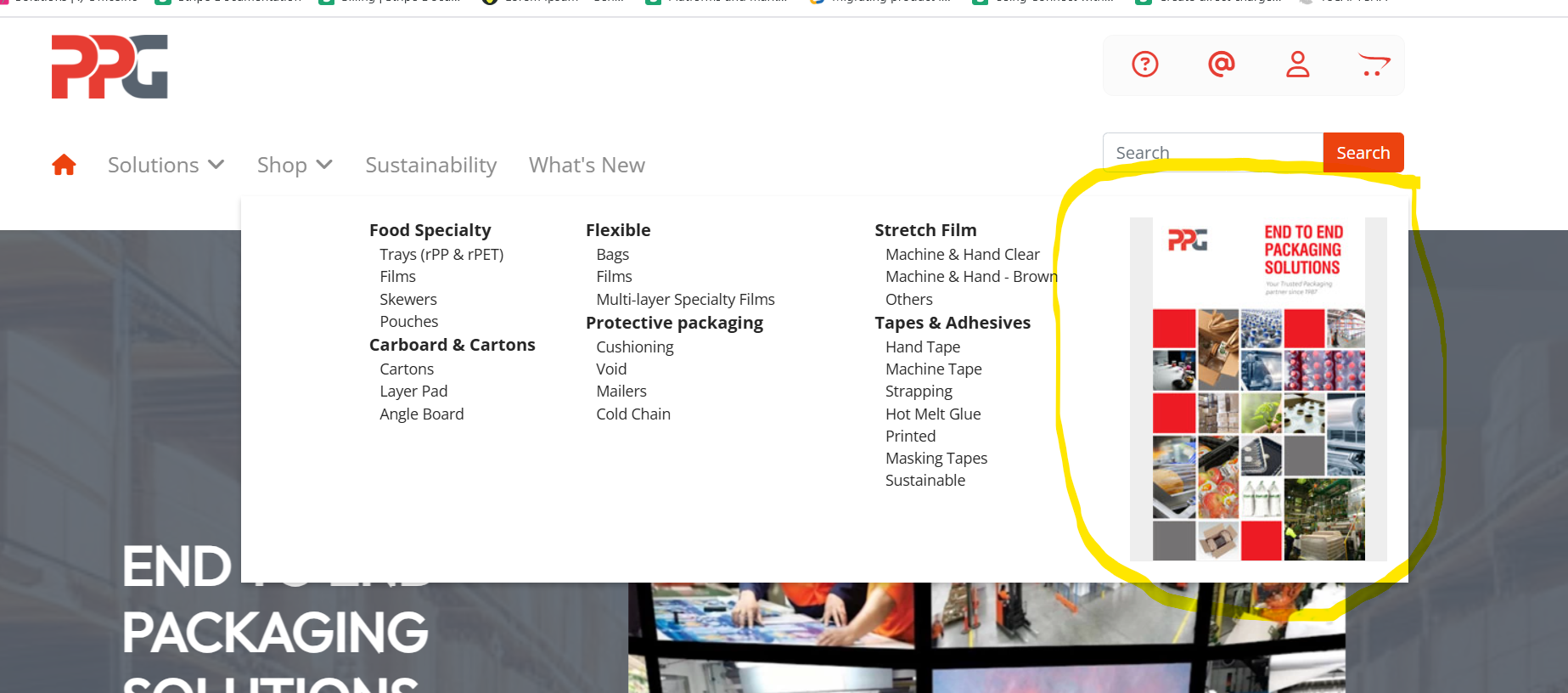Click the orange Search button
1568x693 pixels.
click(1363, 153)
